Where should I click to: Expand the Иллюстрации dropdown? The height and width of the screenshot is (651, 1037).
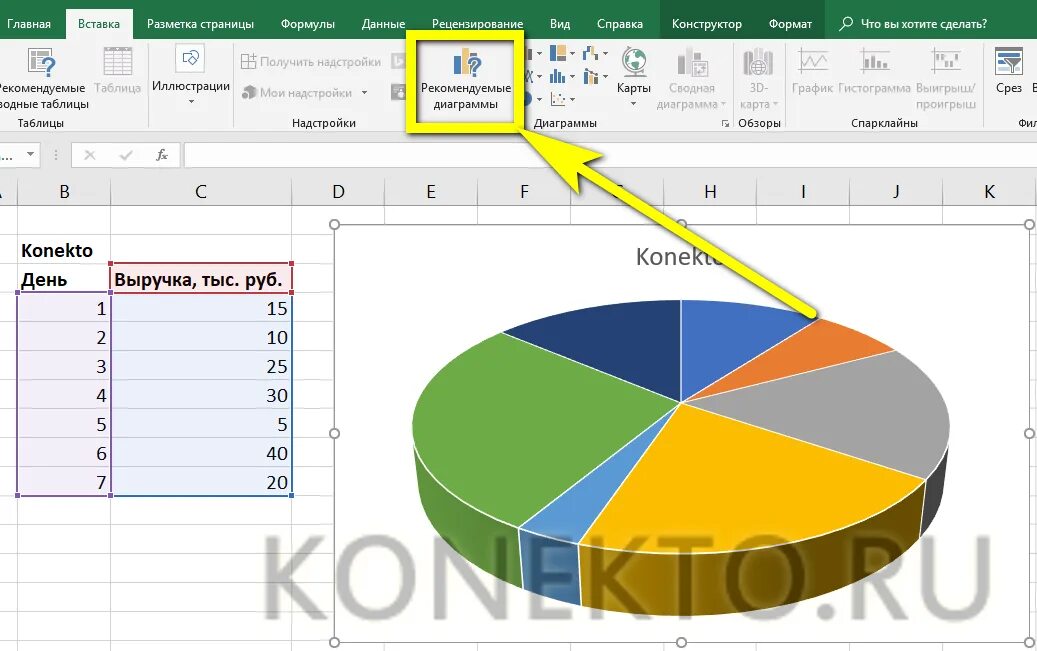(191, 102)
